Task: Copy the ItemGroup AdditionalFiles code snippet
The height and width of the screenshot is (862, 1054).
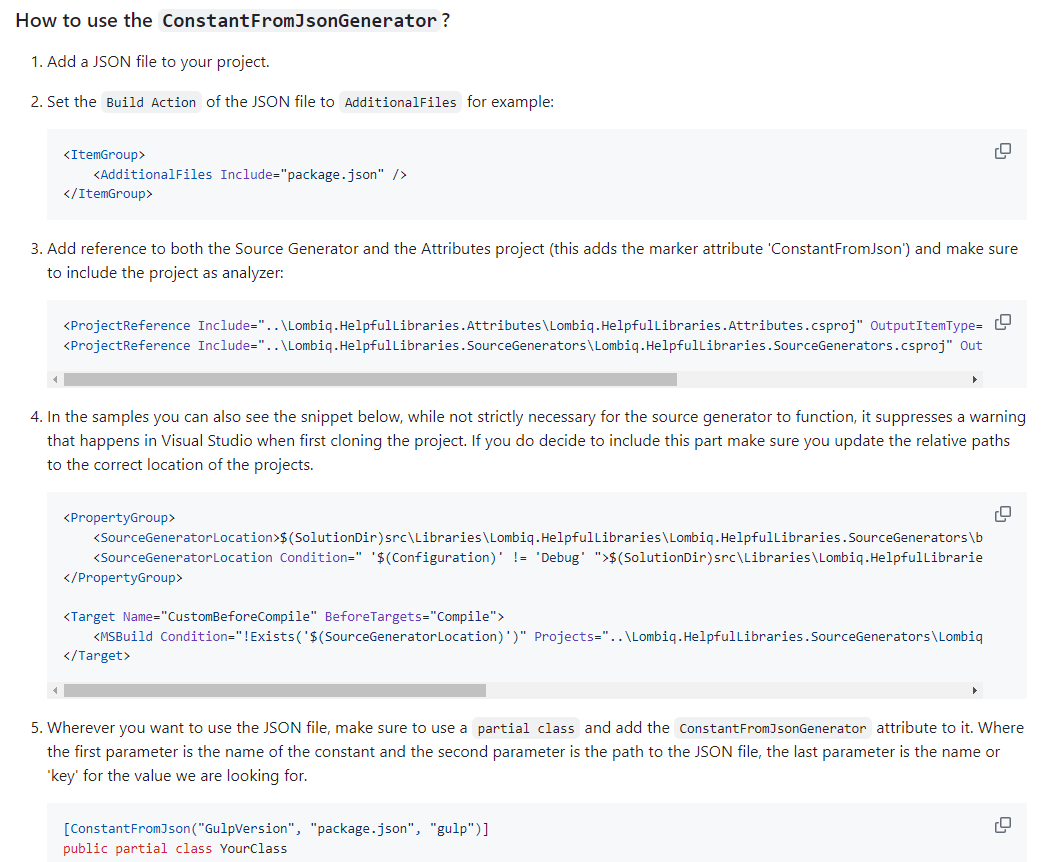Action: coord(1002,151)
